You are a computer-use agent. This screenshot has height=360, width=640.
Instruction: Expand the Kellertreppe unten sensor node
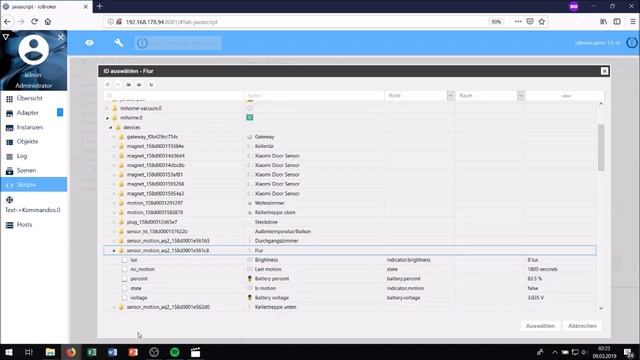(114, 307)
